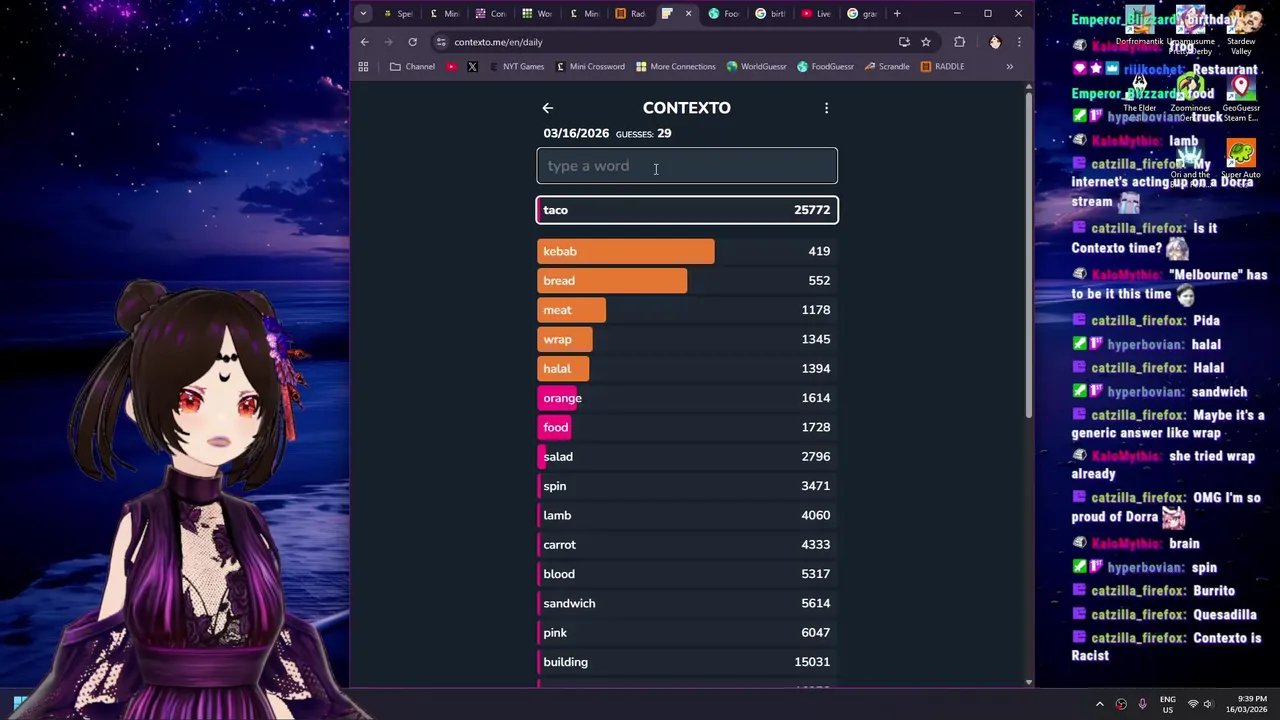Click the page vertical scrollbar
Image resolution: width=1280 pixels, height=720 pixels.
[1029, 255]
